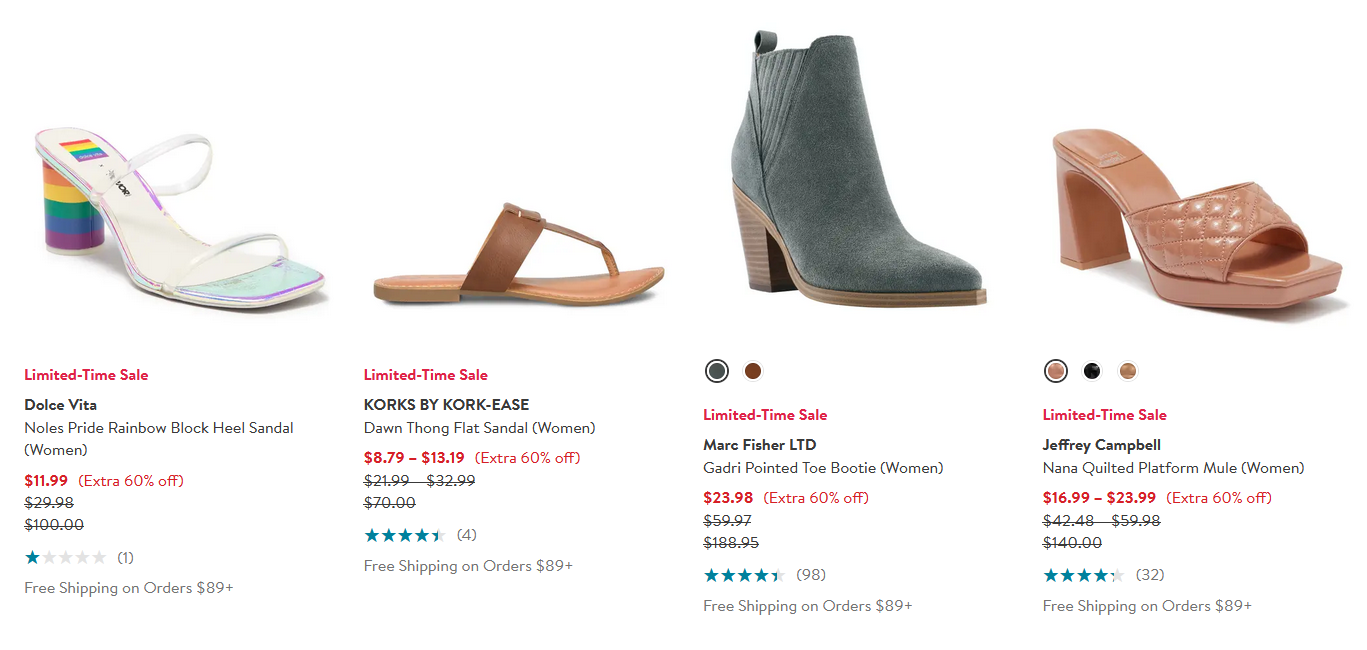Pick the tan swatch on the Jeffrey Campbell mule
Screen dimensions: 1367x650
coord(1127,370)
